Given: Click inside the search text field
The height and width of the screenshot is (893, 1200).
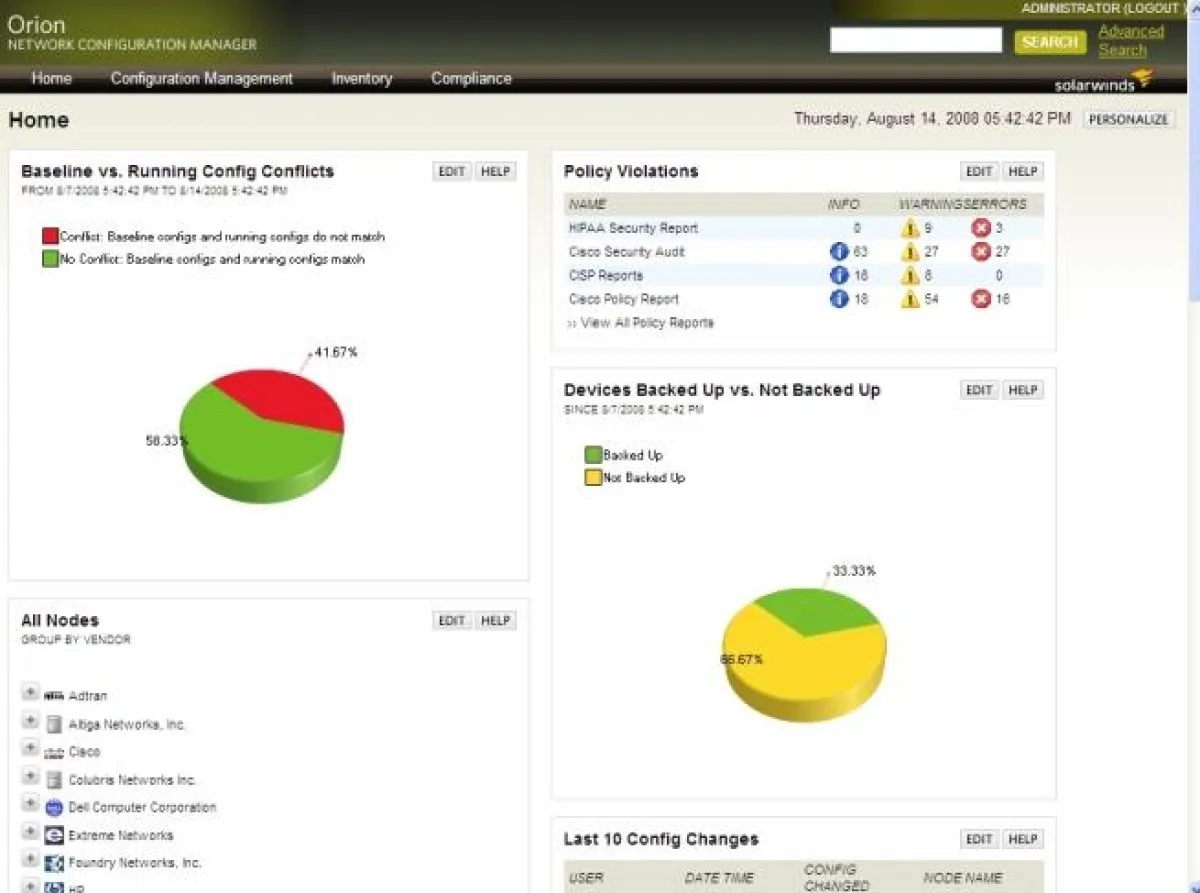Looking at the screenshot, I should 913,40.
